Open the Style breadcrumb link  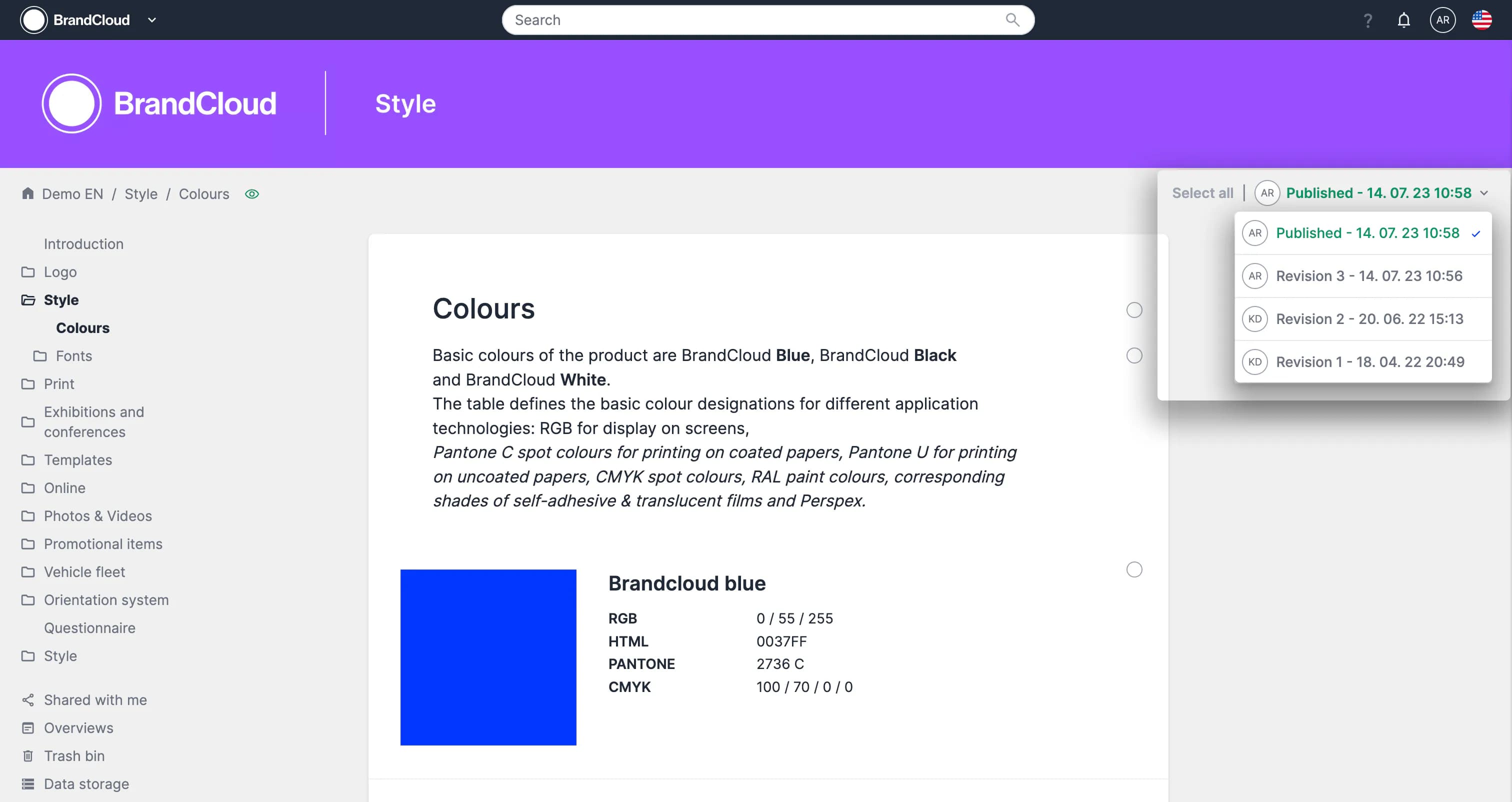(141, 193)
